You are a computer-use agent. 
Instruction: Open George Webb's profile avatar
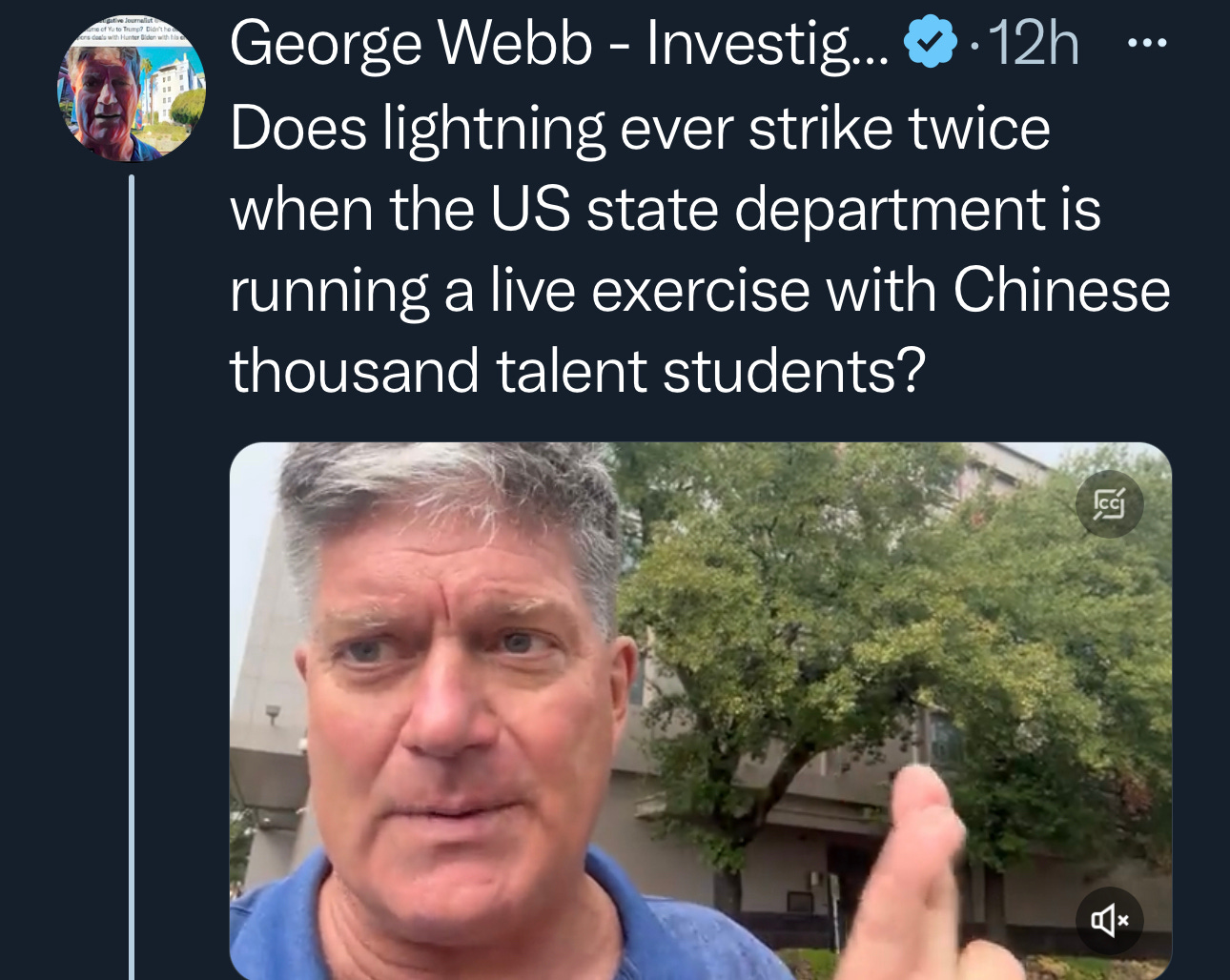(x=132, y=88)
